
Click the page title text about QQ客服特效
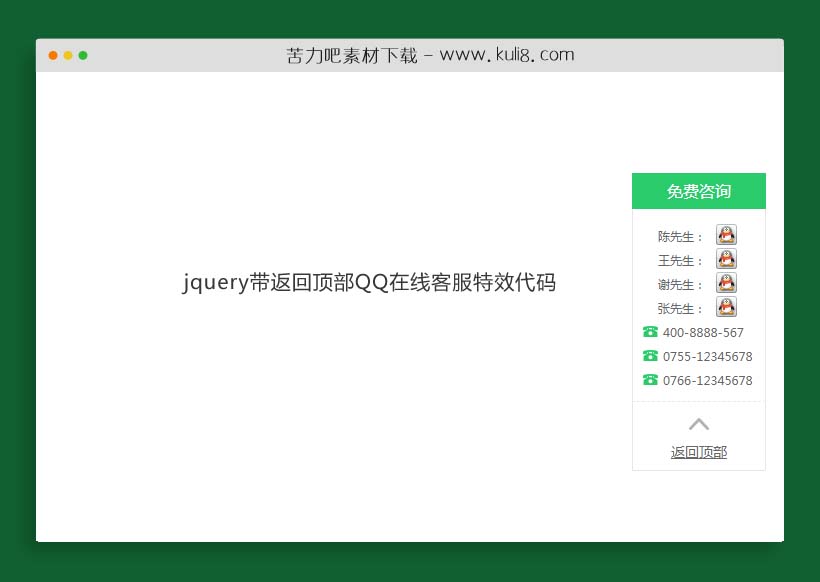[370, 284]
